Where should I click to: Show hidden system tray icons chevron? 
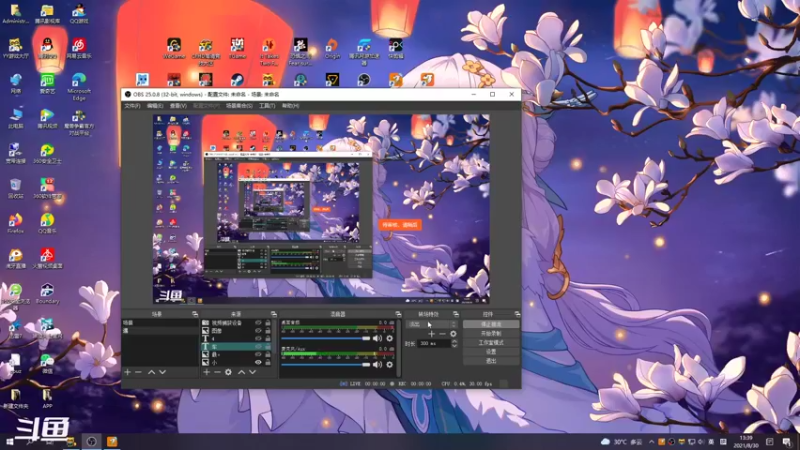[651, 442]
